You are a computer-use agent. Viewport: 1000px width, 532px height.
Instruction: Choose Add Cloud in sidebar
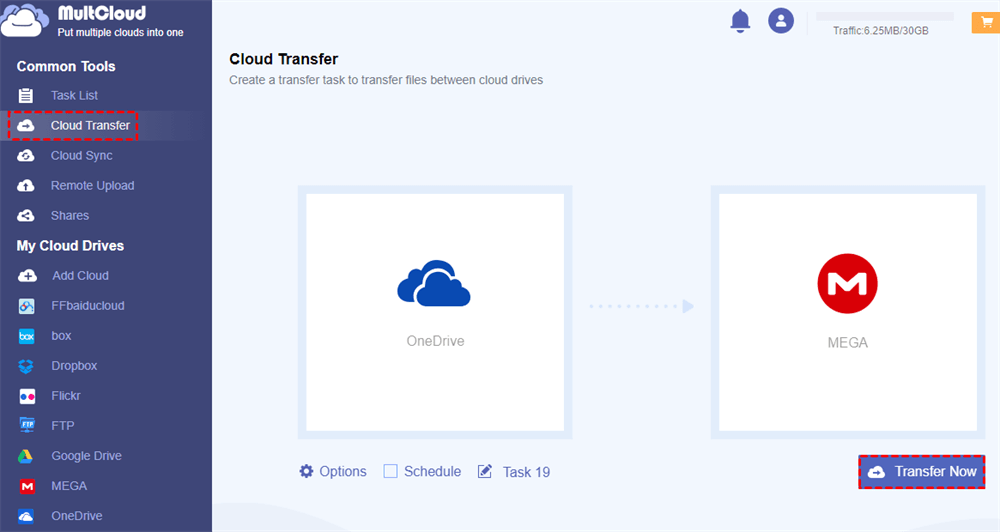(80, 276)
